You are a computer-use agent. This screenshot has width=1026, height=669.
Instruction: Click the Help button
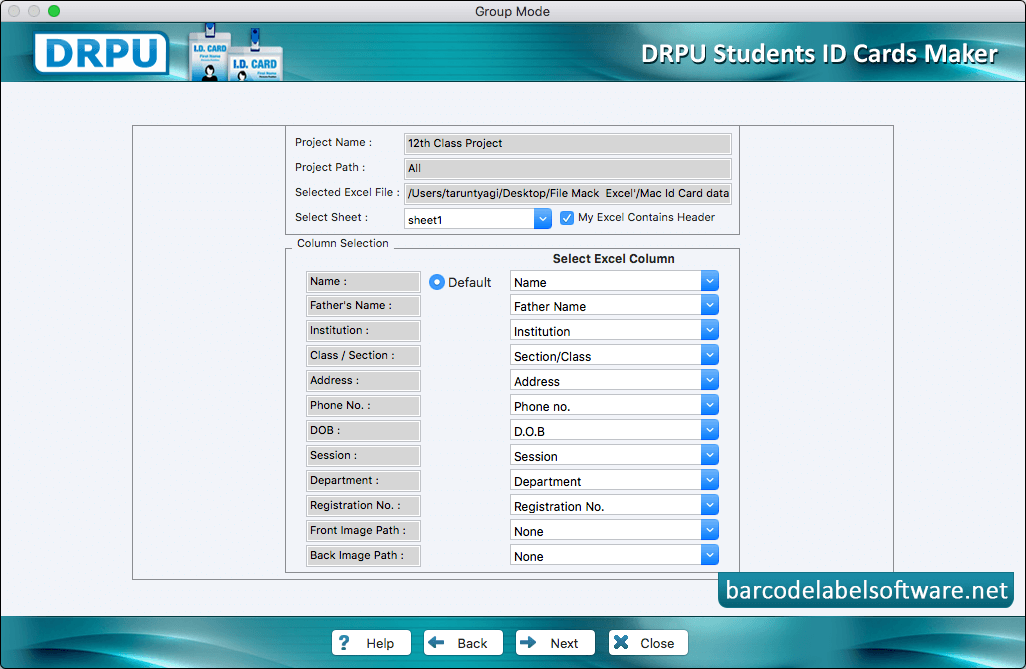pos(371,643)
